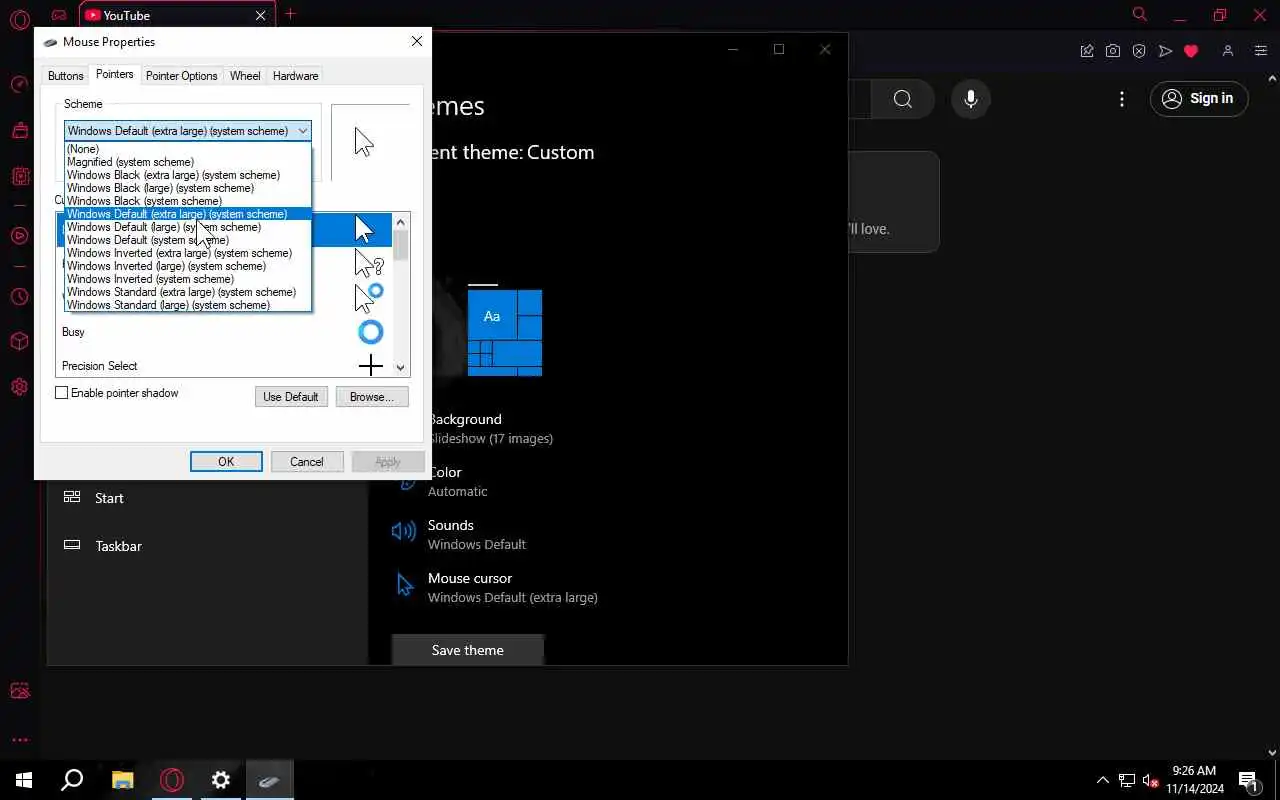Image resolution: width=1280 pixels, height=800 pixels.
Task: Open the CPU chip sidebar icon
Action: click(20, 177)
